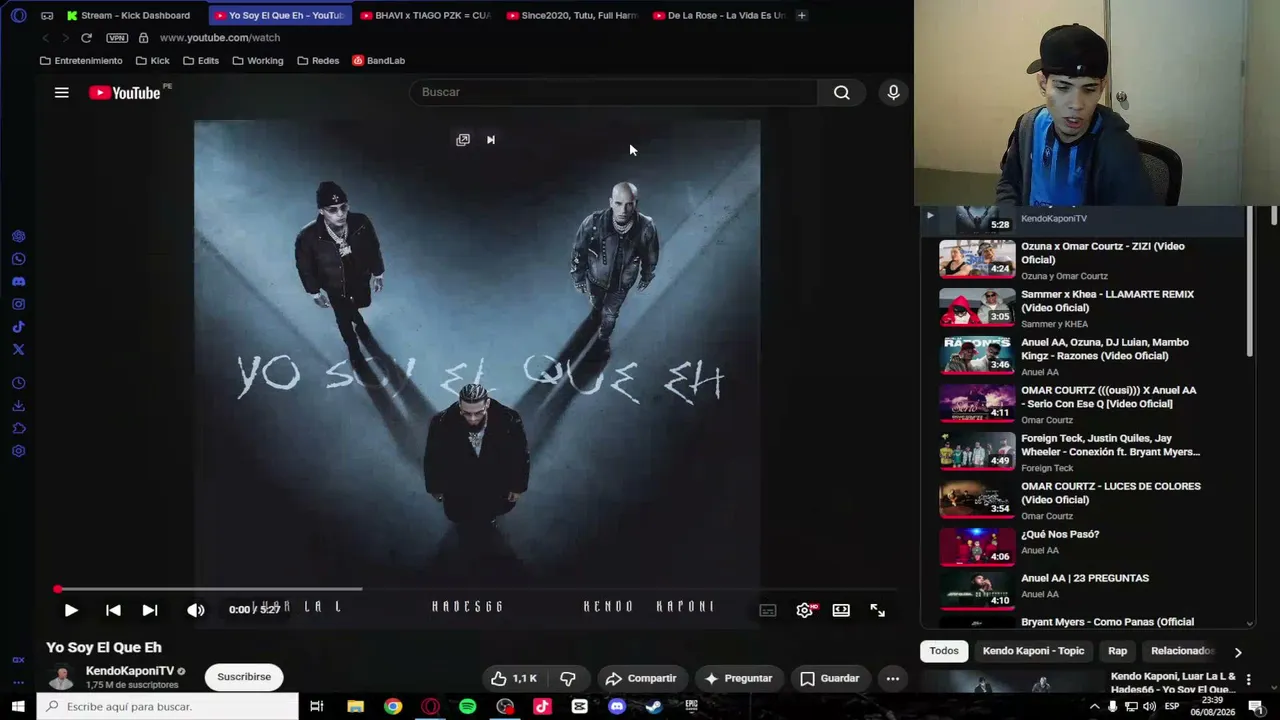Open the Entretenimiento bookmarks folder

tap(81, 61)
